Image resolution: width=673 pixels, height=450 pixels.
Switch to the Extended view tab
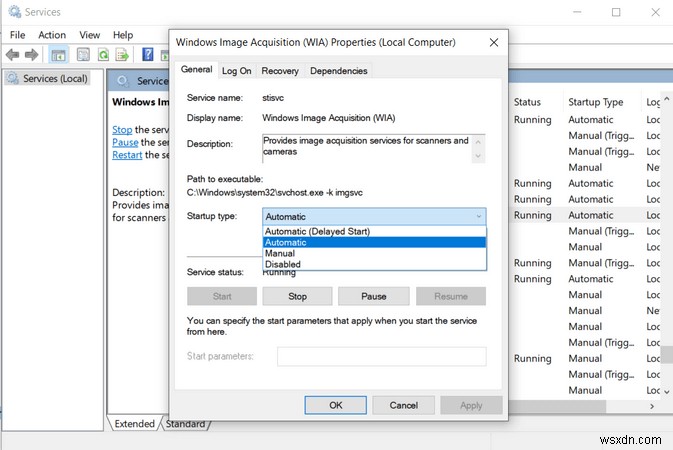[134, 423]
